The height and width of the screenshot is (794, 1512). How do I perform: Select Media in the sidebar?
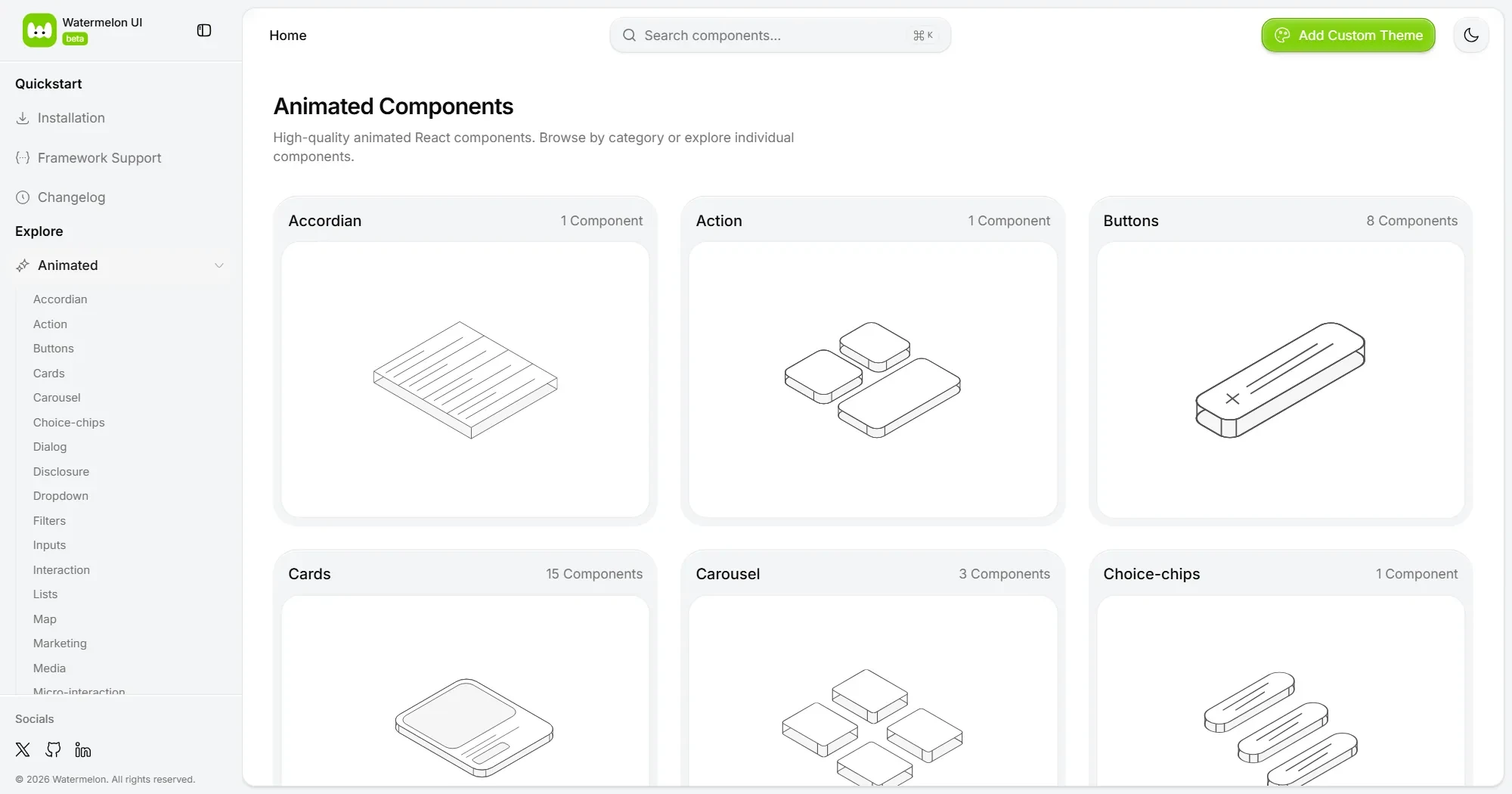coord(49,668)
